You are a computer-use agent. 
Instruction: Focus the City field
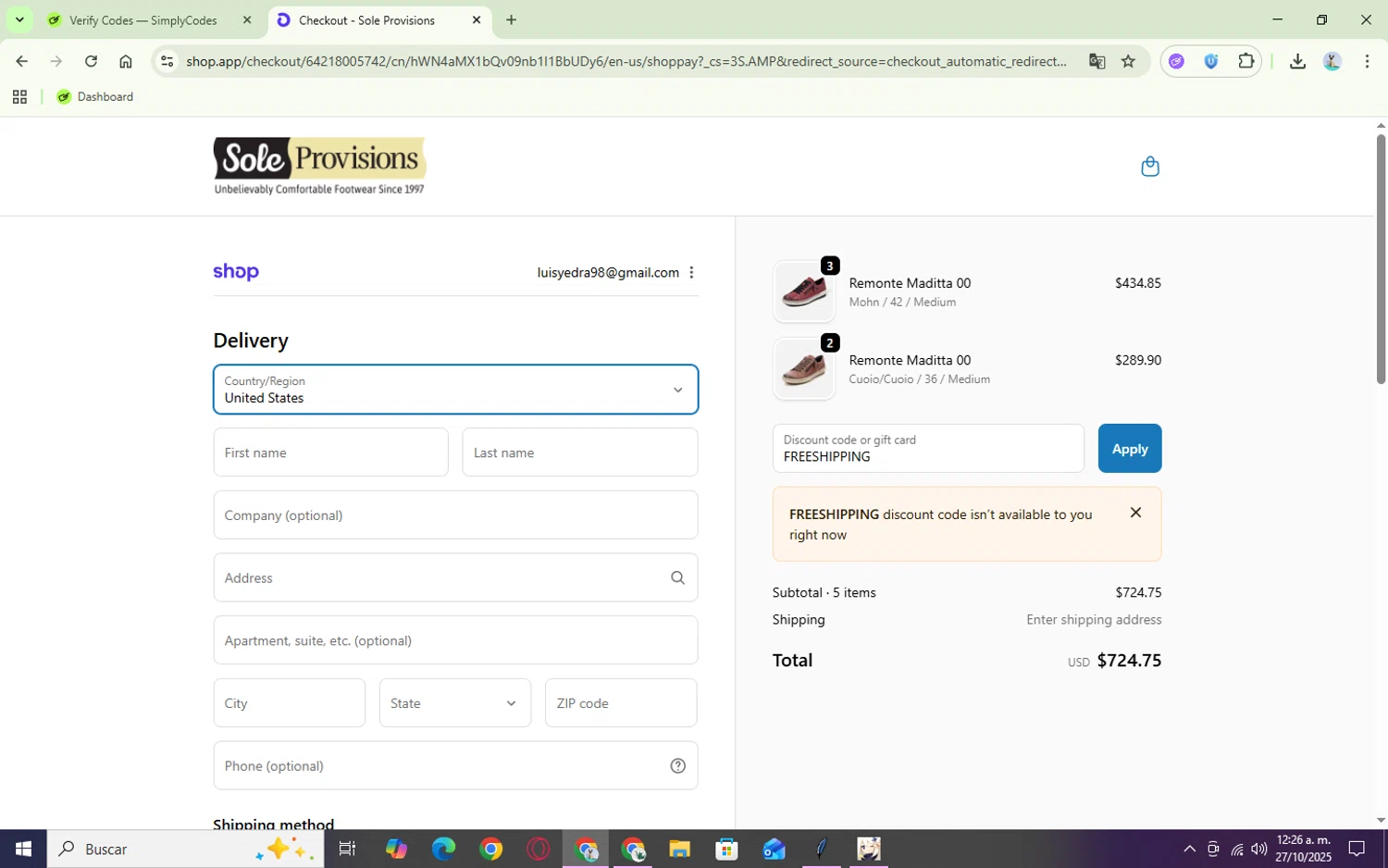pyautogui.click(x=289, y=703)
